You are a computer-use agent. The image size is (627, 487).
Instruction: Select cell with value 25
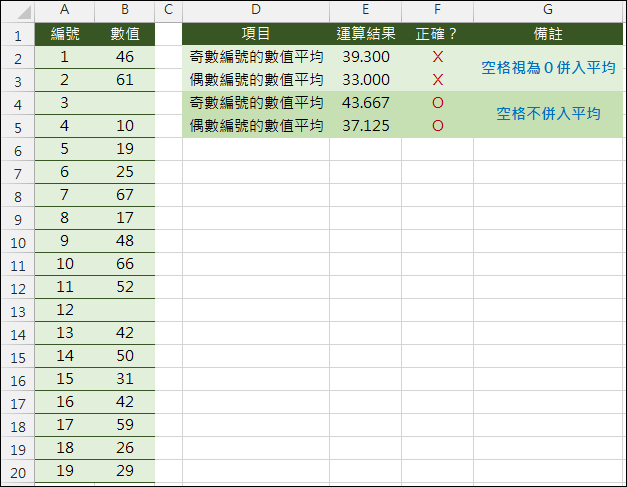[x=125, y=172]
